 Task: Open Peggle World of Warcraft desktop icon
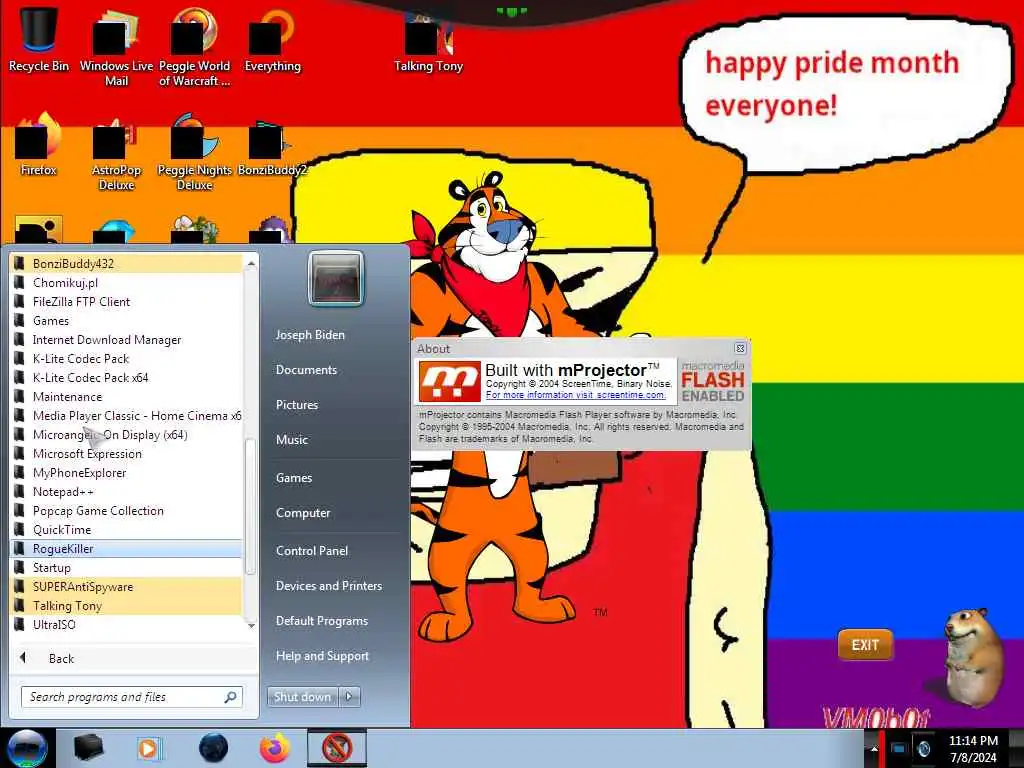(194, 46)
